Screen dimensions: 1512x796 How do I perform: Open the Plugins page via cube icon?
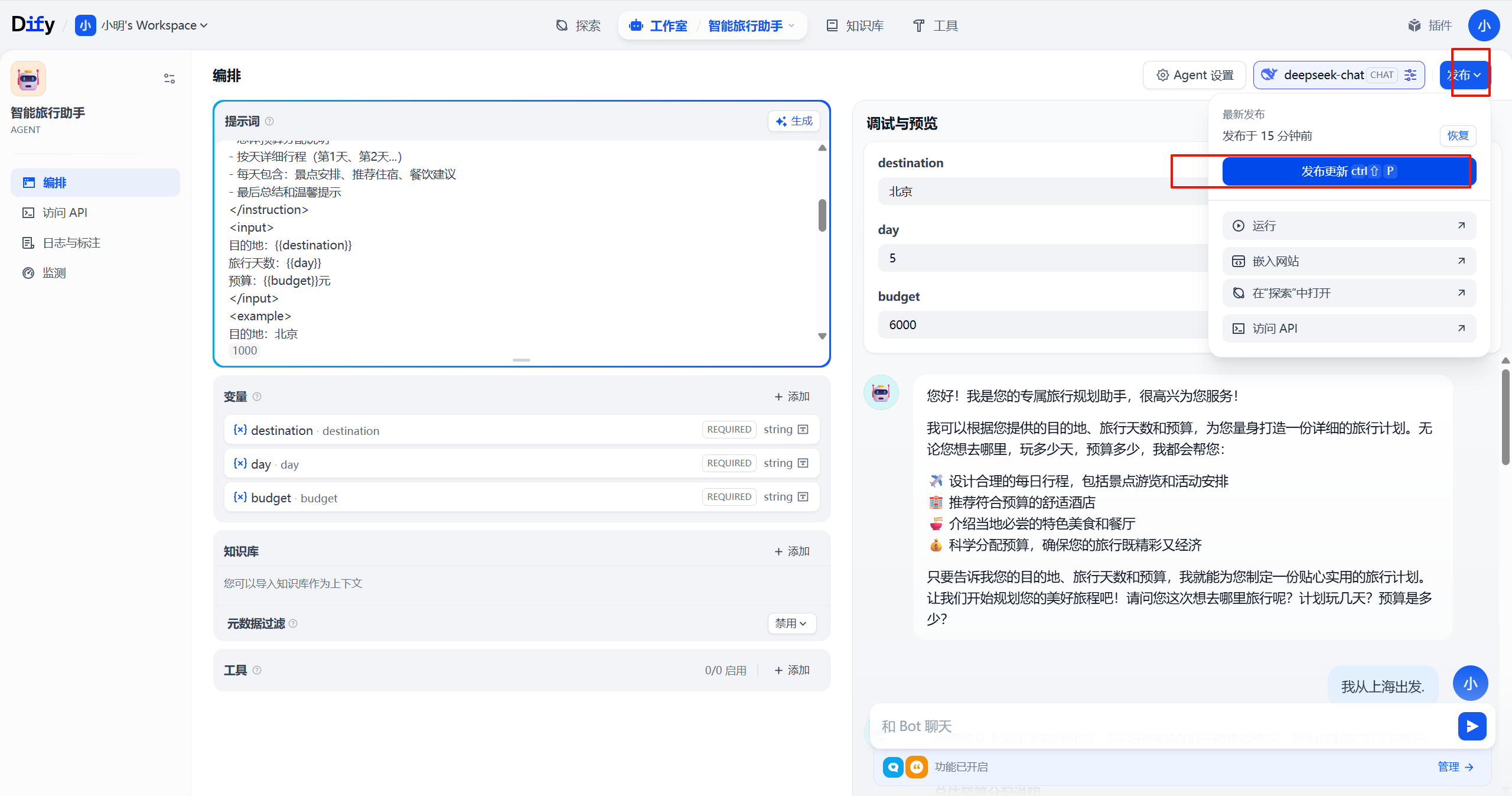point(1415,25)
